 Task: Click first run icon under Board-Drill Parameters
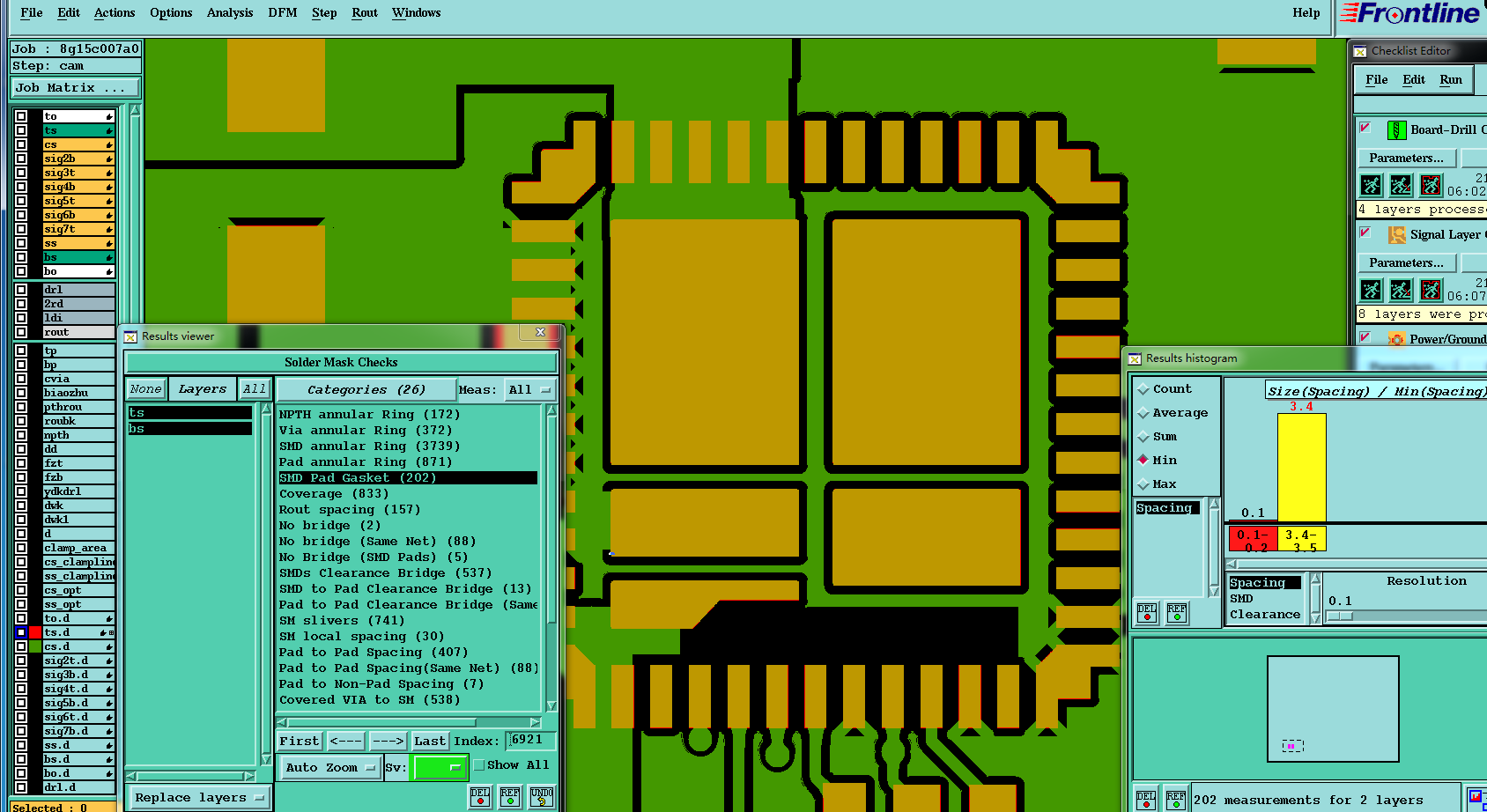pyautogui.click(x=1371, y=185)
